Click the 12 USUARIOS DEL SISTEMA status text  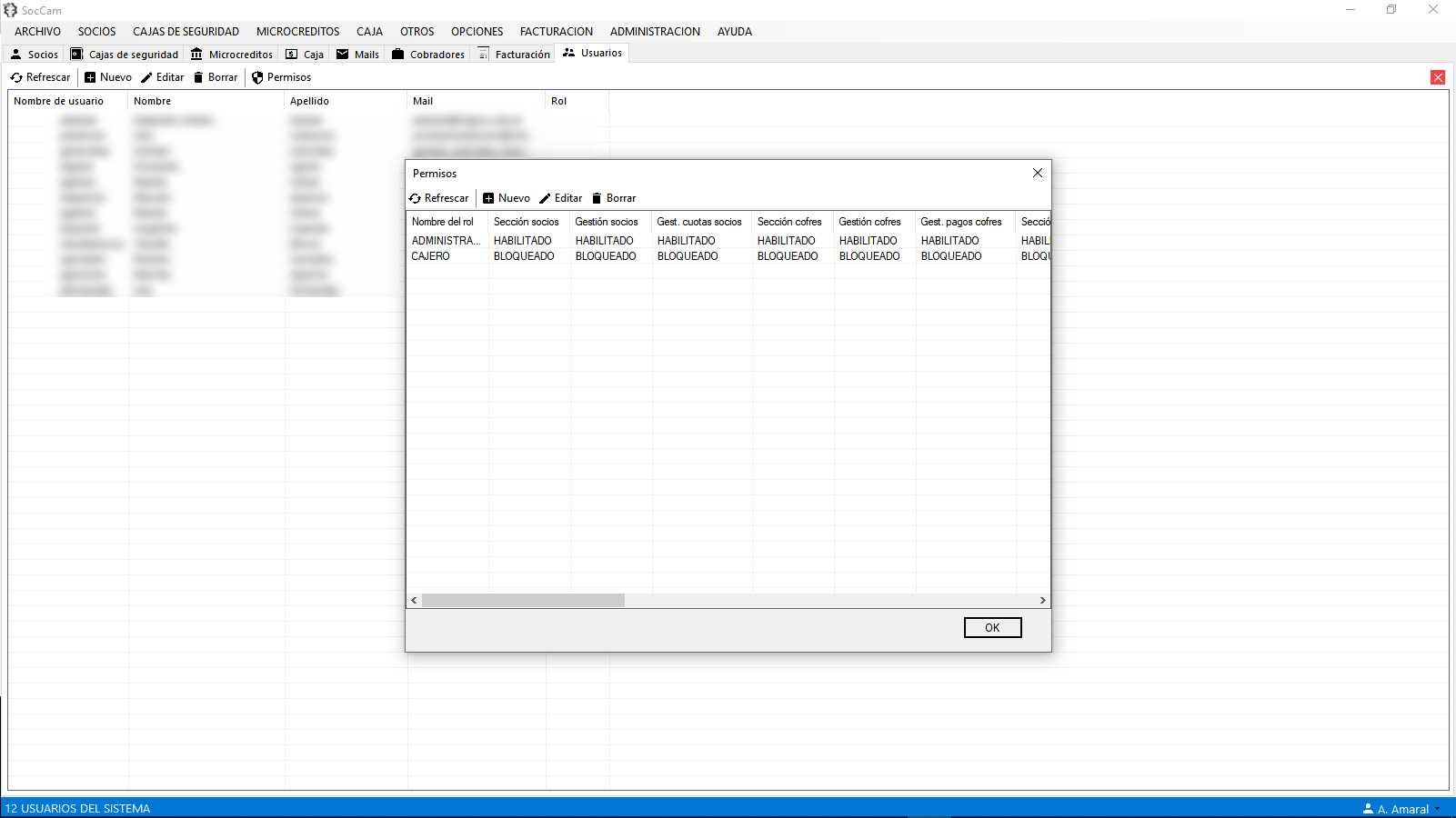click(x=78, y=809)
